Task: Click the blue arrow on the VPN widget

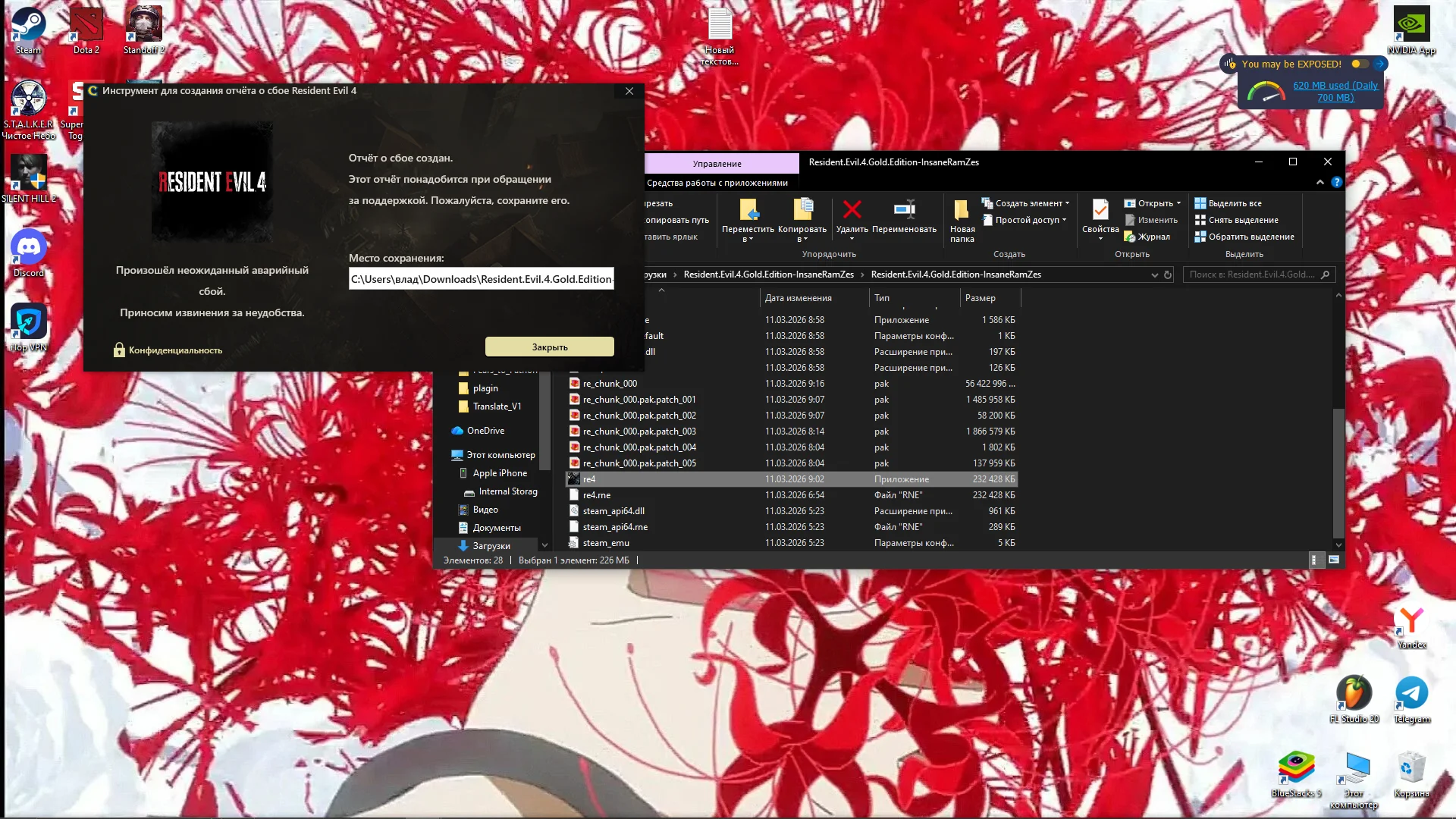Action: [1380, 64]
